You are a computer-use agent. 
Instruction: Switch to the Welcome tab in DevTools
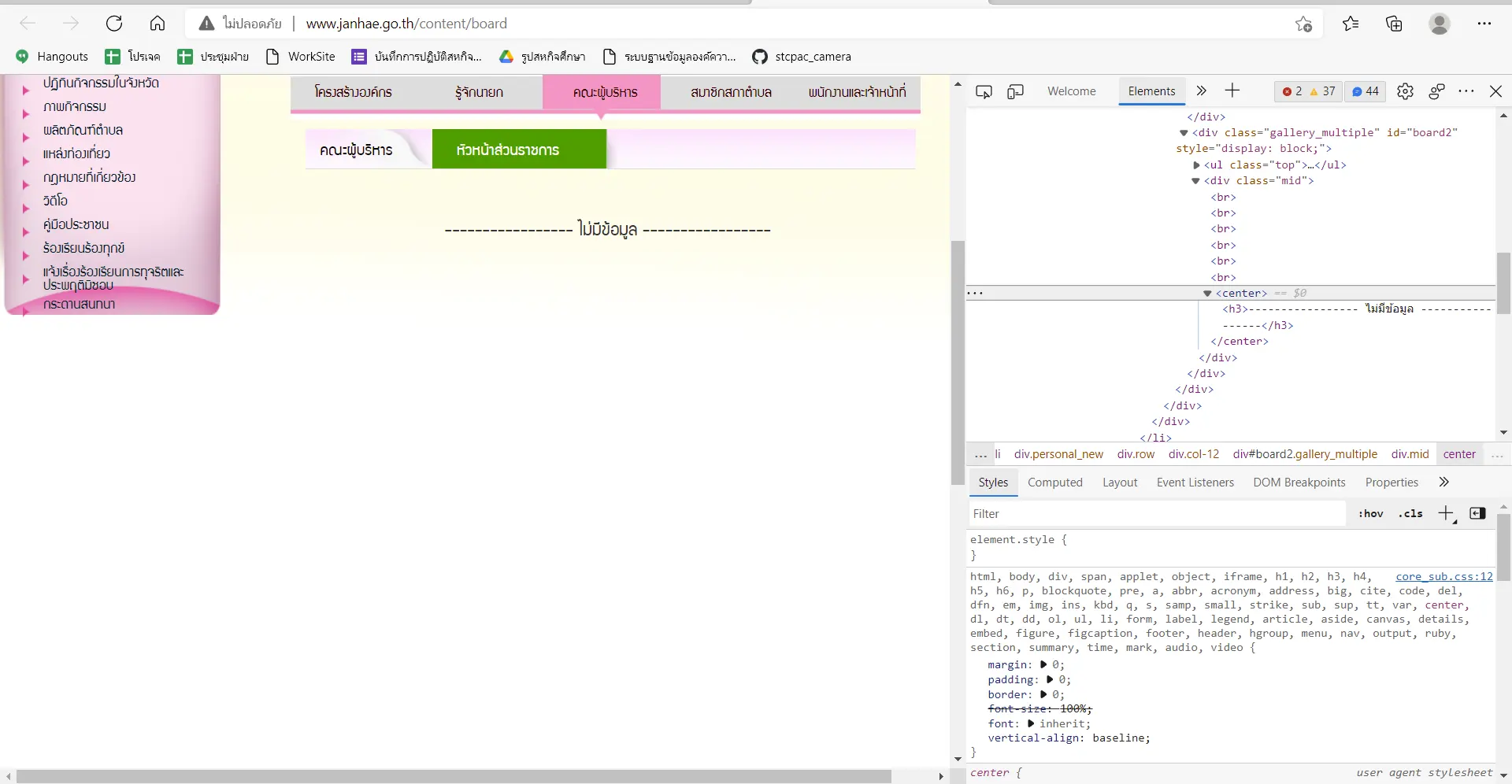1071,91
